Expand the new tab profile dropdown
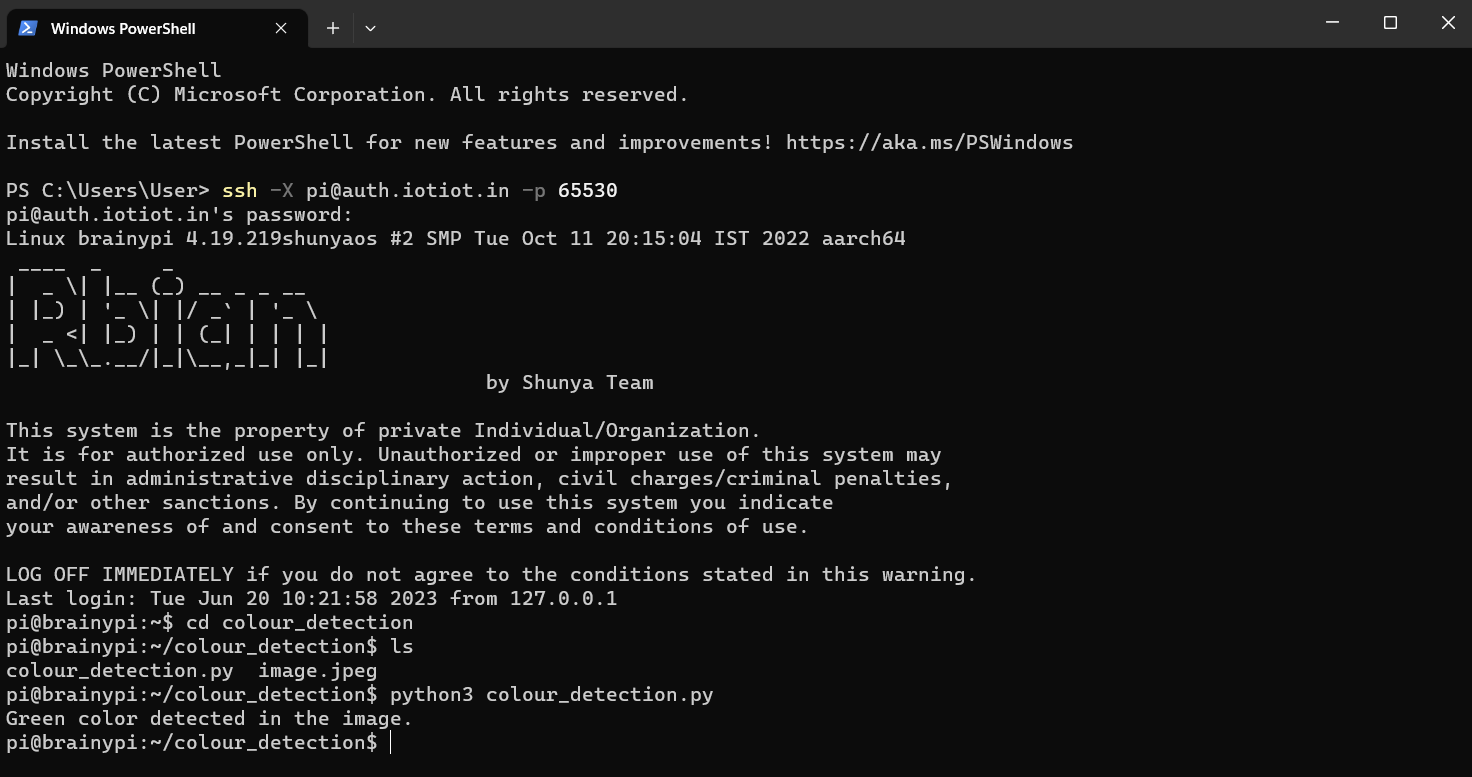The image size is (1472, 777). coord(370,28)
